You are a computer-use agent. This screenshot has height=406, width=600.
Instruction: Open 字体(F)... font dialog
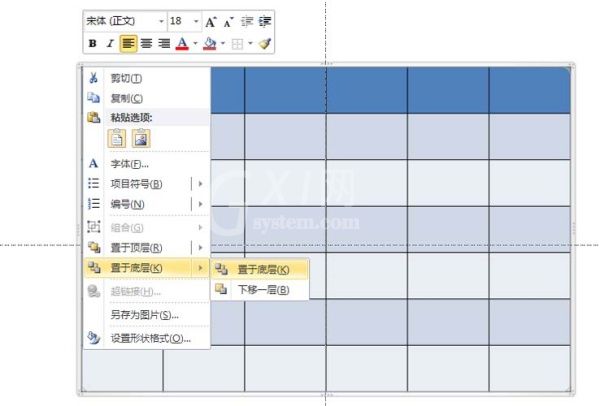coord(146,164)
